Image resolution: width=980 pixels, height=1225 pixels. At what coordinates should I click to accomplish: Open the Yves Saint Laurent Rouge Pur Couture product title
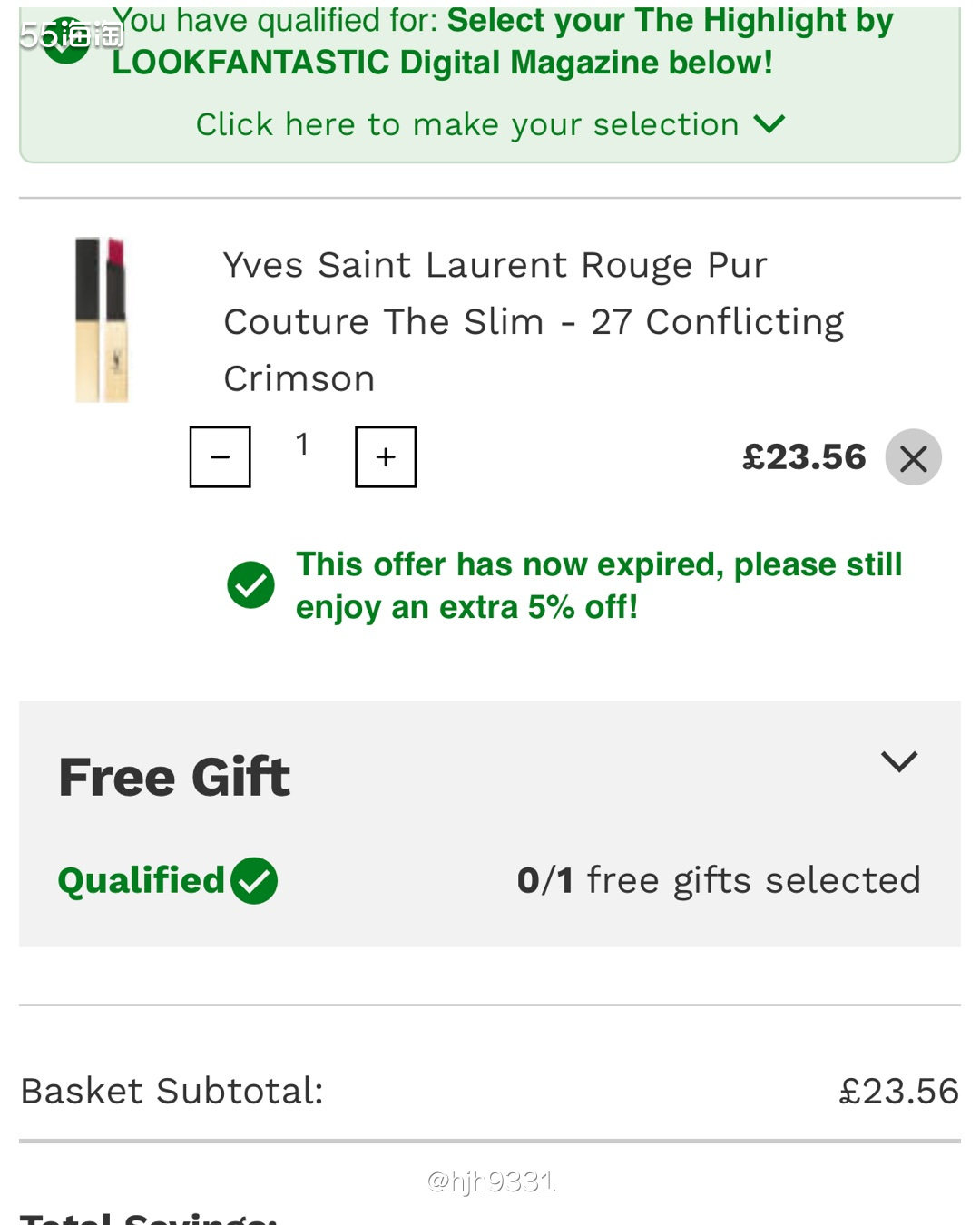pyautogui.click(x=534, y=321)
